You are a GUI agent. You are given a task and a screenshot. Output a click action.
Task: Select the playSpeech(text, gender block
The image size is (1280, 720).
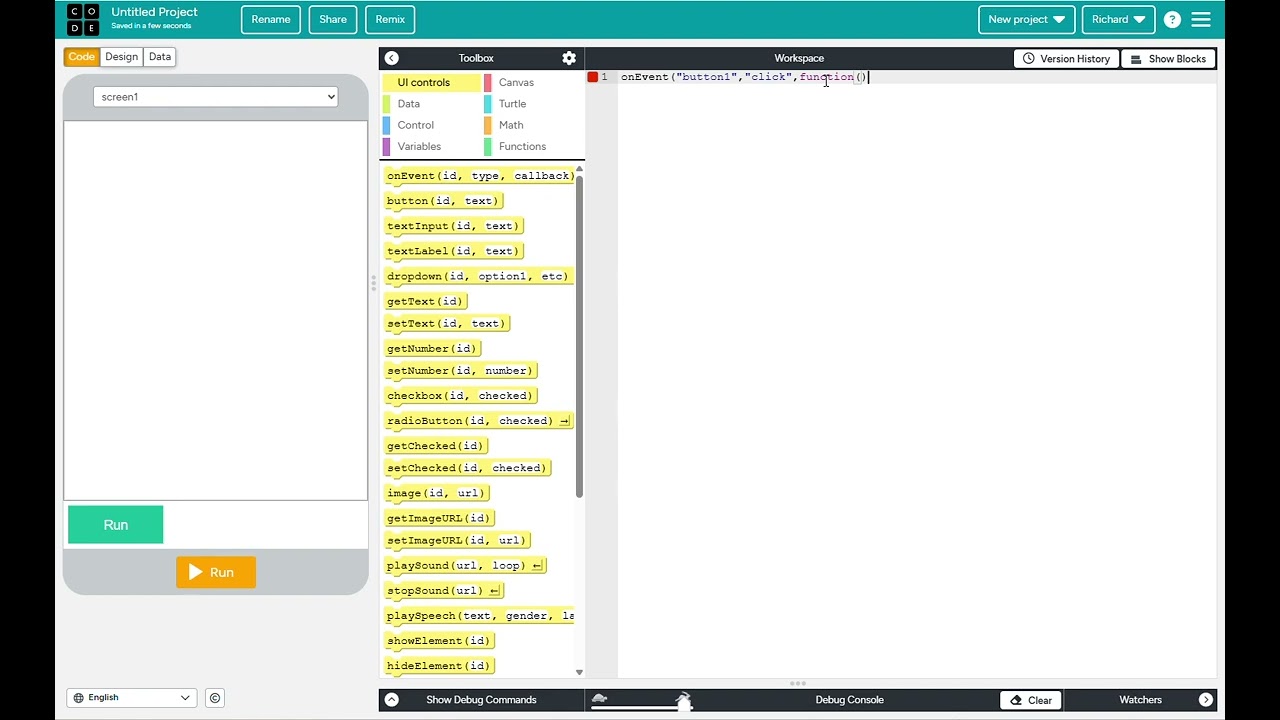click(x=480, y=616)
